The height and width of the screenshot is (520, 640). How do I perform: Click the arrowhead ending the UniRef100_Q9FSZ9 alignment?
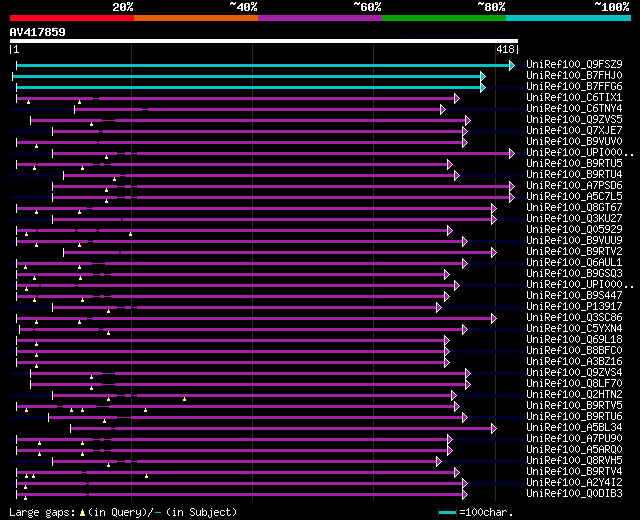(x=512, y=65)
